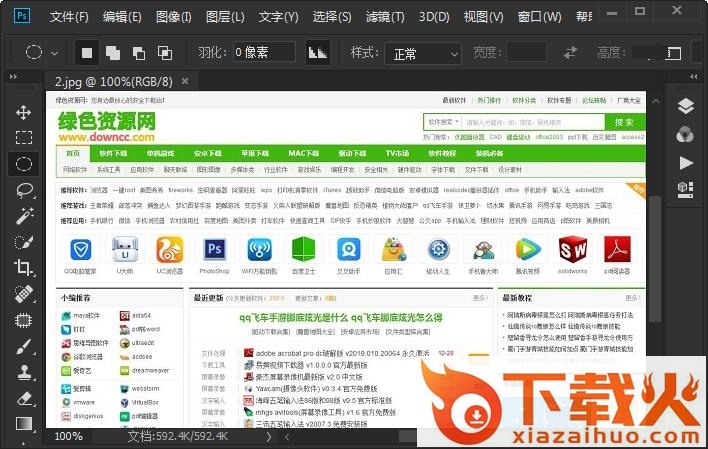Click the 100% zoom level field
708x449 pixels.
click(69, 437)
